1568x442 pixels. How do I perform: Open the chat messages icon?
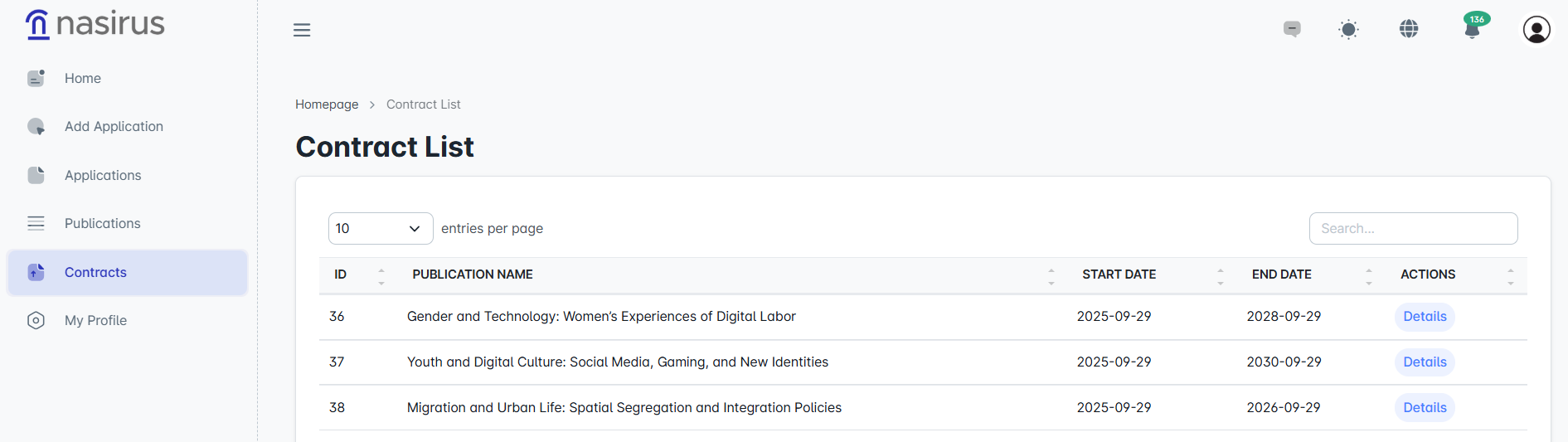(1292, 29)
